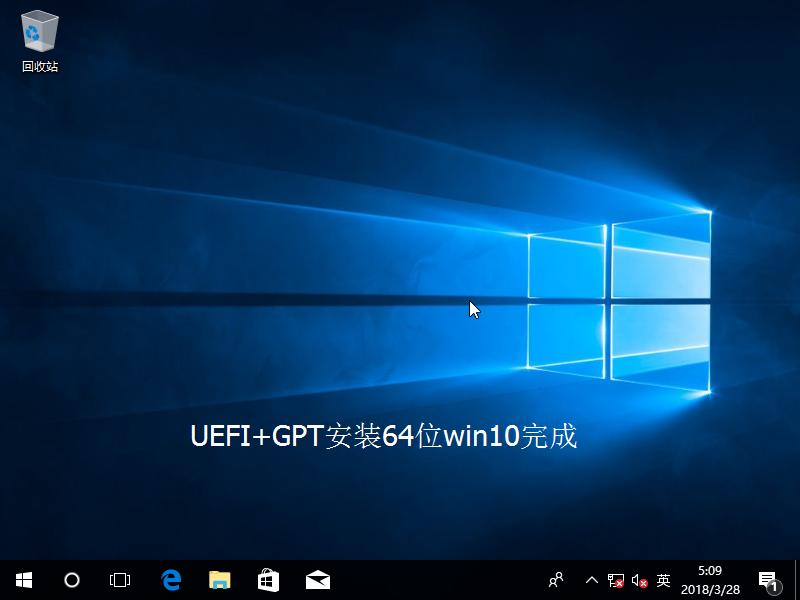Screen dimensions: 800x600
Task: Open File Explorer on the taskbar
Action: pyautogui.click(x=218, y=580)
